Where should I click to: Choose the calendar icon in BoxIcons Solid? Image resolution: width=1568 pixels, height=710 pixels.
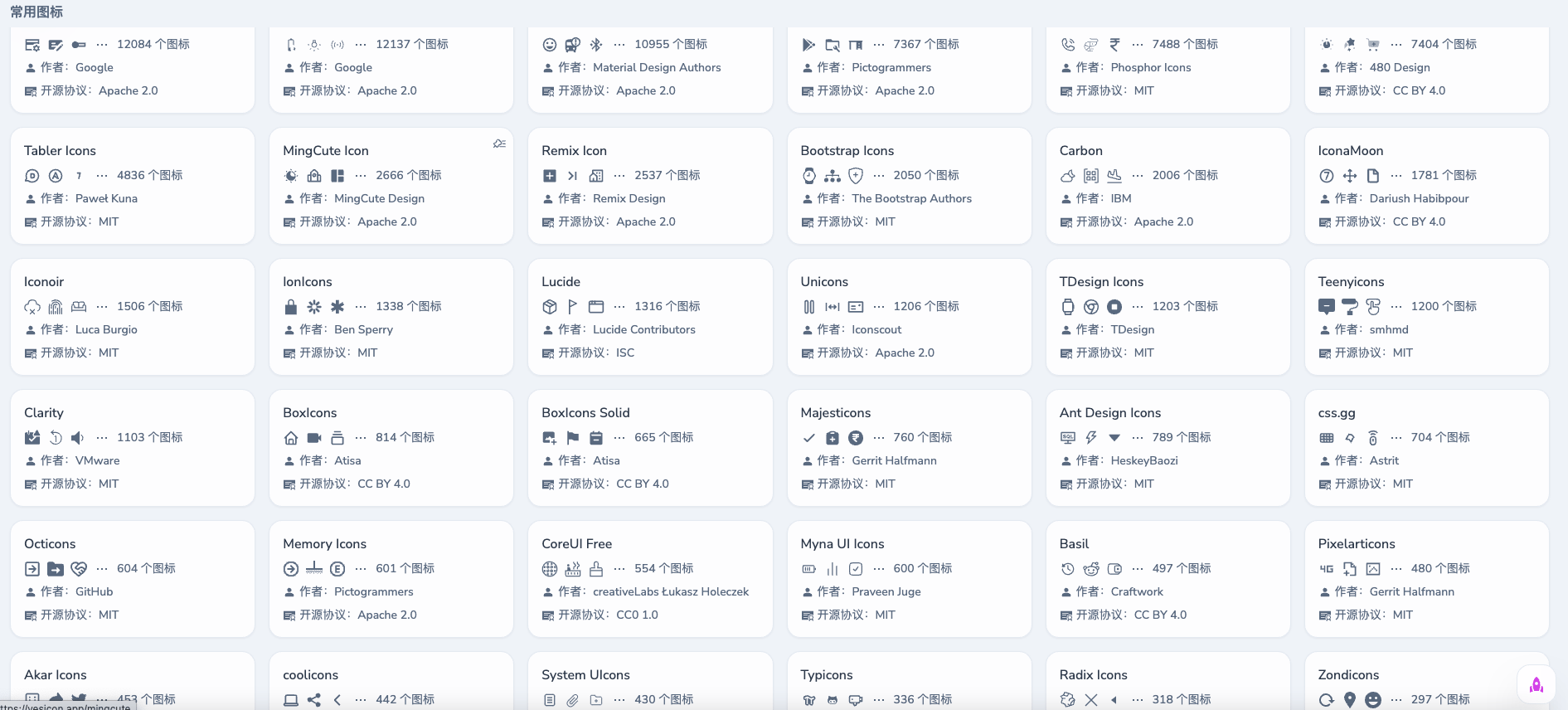tap(596, 438)
